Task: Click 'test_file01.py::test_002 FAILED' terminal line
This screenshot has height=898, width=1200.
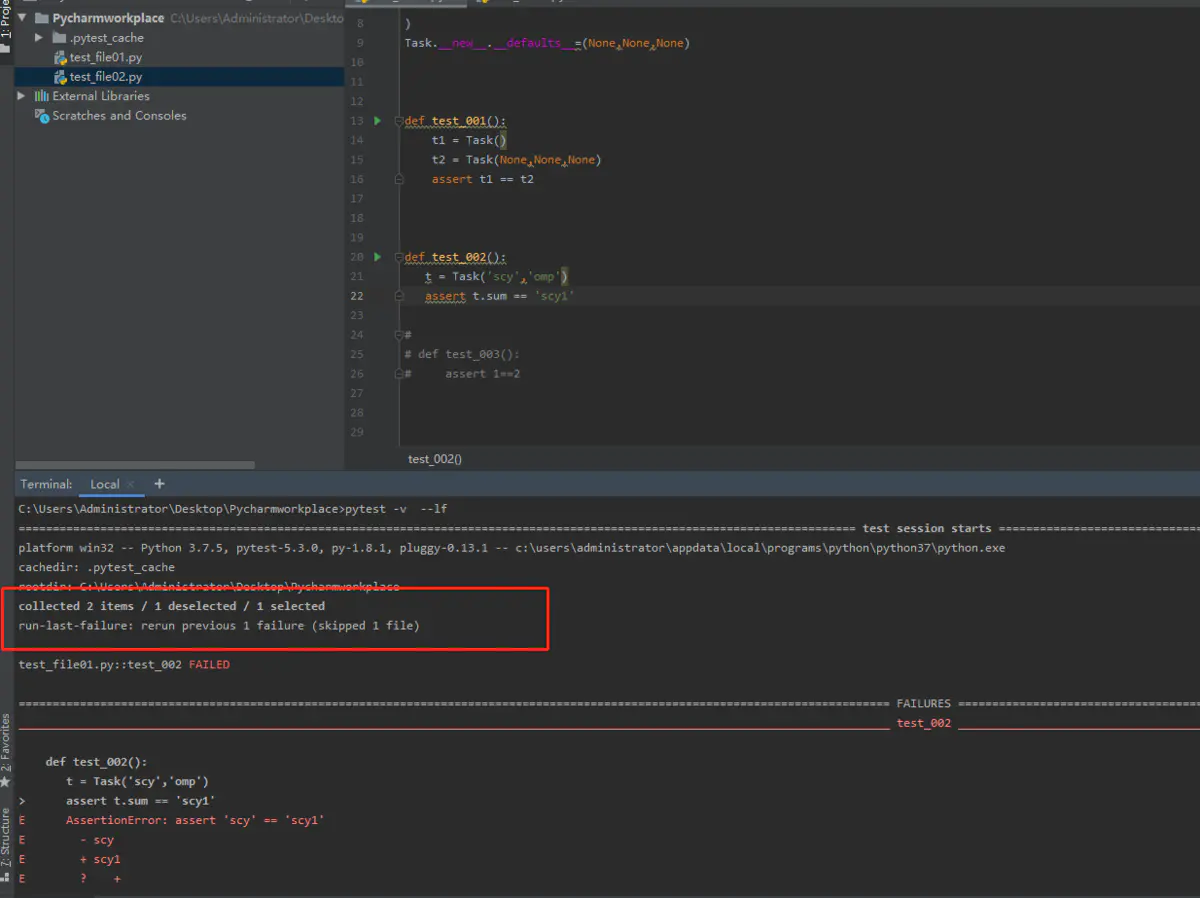Action: pyautogui.click(x=124, y=665)
